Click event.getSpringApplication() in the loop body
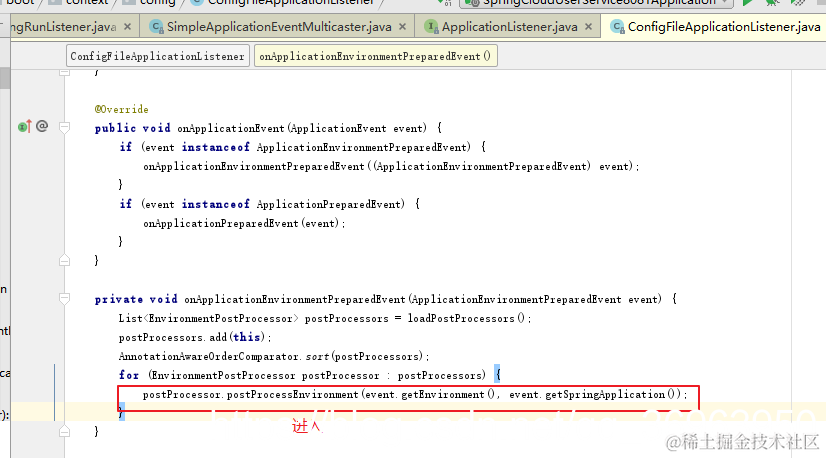The image size is (826, 458). click(x=595, y=394)
